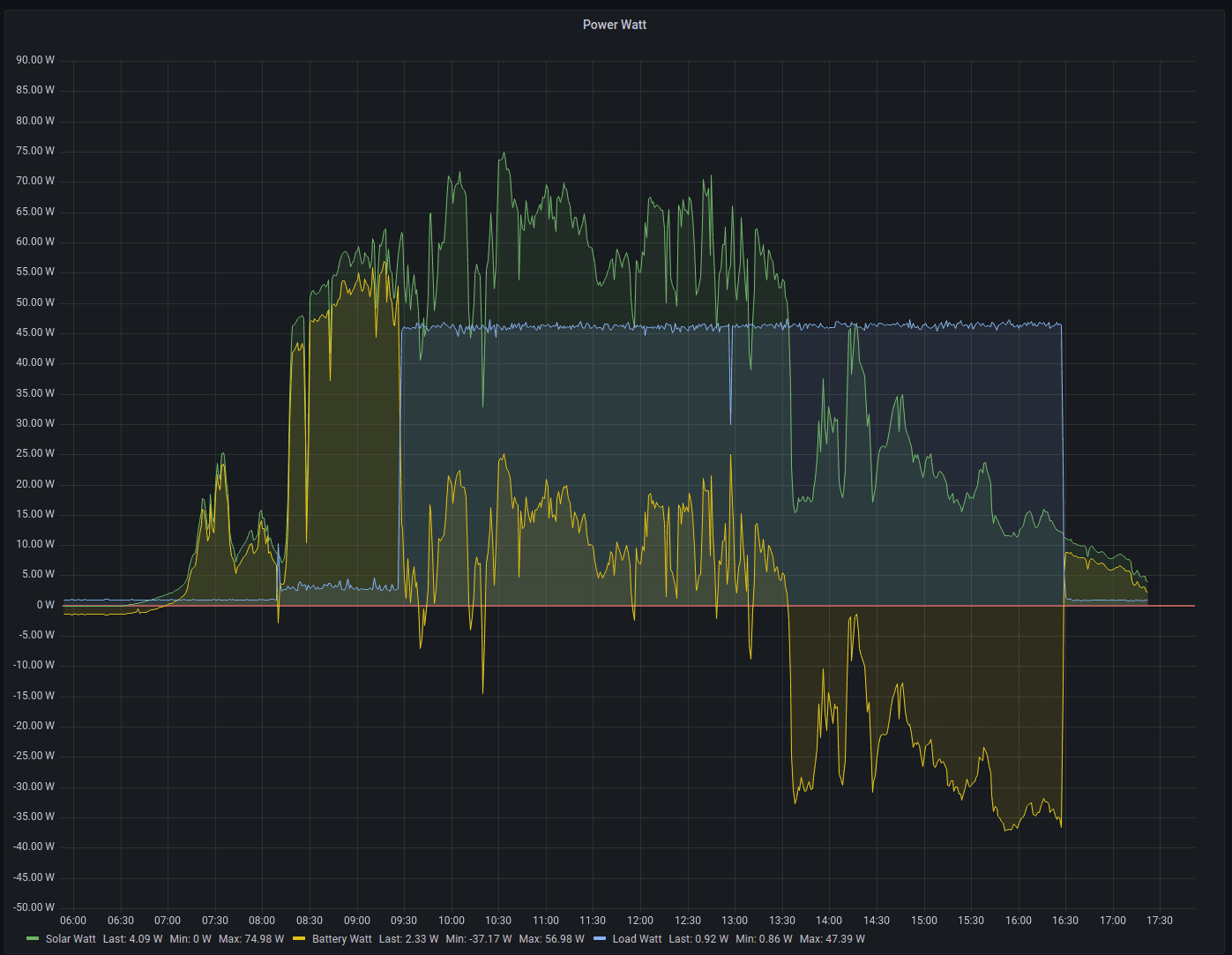Click the Load Watt 'Min: 0.86 W' value
Image resolution: width=1232 pixels, height=955 pixels.
coord(764,939)
